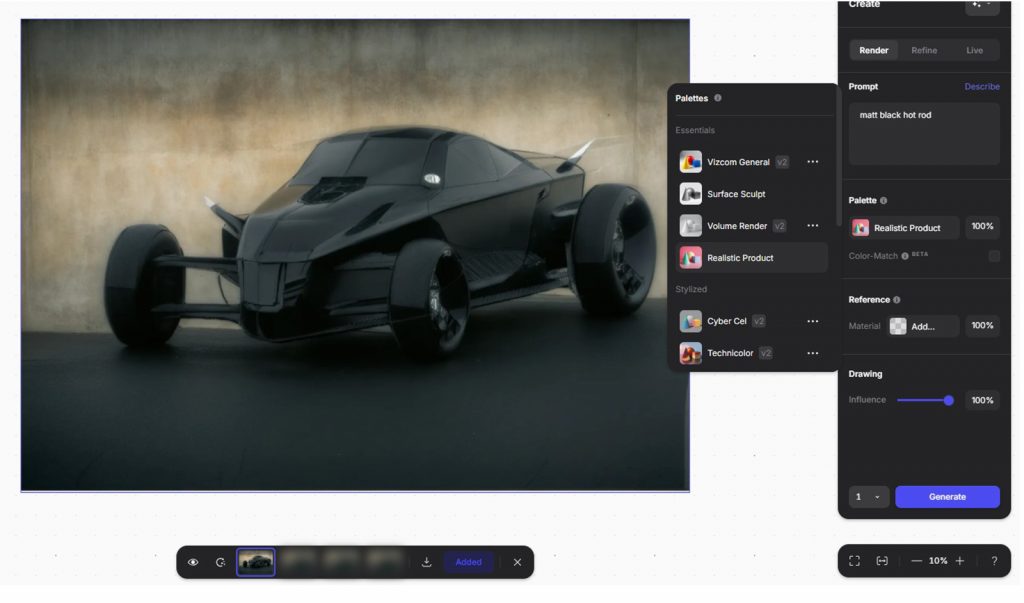This screenshot has height=603, width=1024.
Task: Click Describe above the prompt box
Action: 981,86
